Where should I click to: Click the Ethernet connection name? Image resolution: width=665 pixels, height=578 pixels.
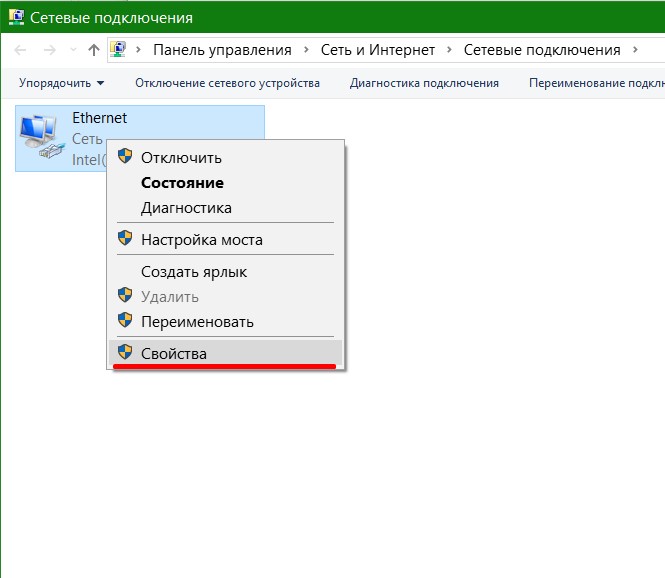(x=99, y=118)
